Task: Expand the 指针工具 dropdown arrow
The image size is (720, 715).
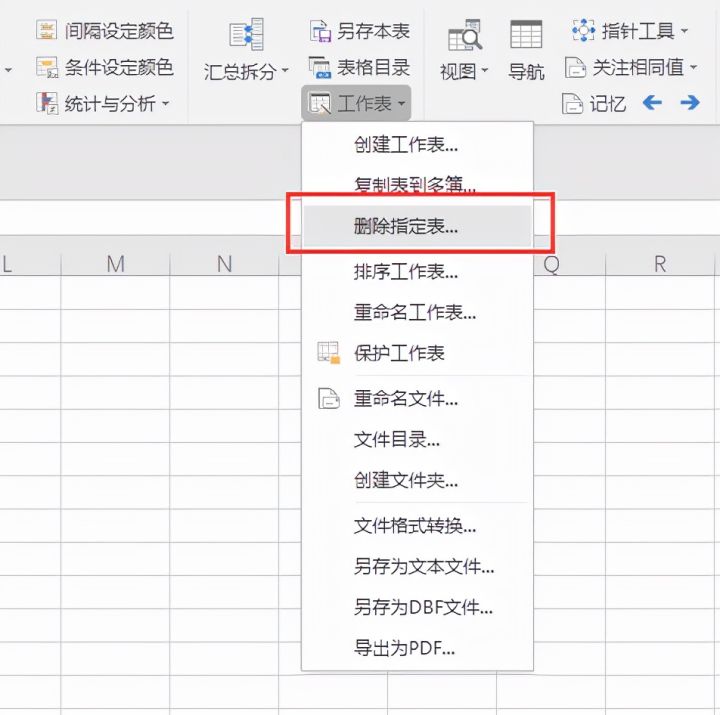Action: coord(684,31)
